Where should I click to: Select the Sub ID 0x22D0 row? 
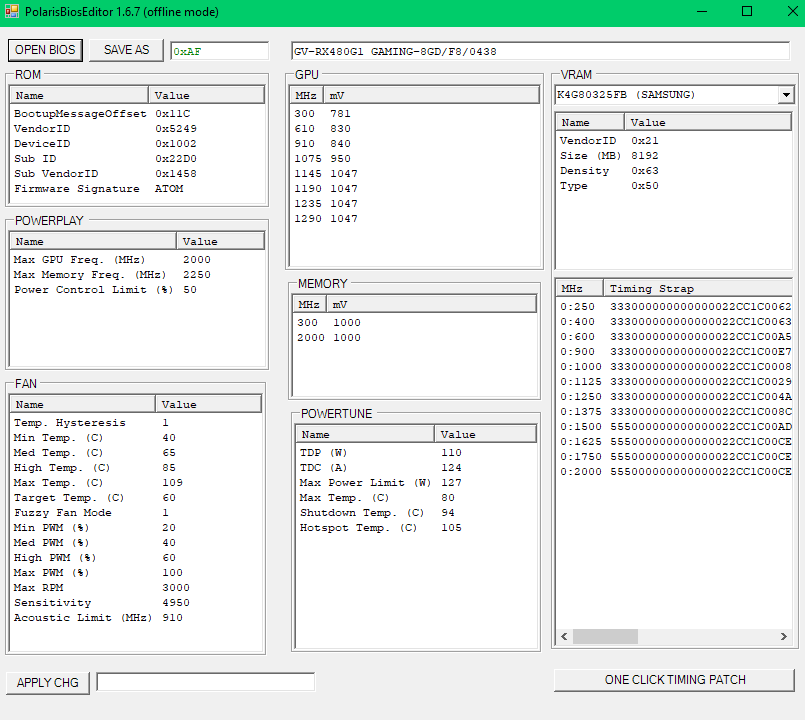(x=137, y=159)
